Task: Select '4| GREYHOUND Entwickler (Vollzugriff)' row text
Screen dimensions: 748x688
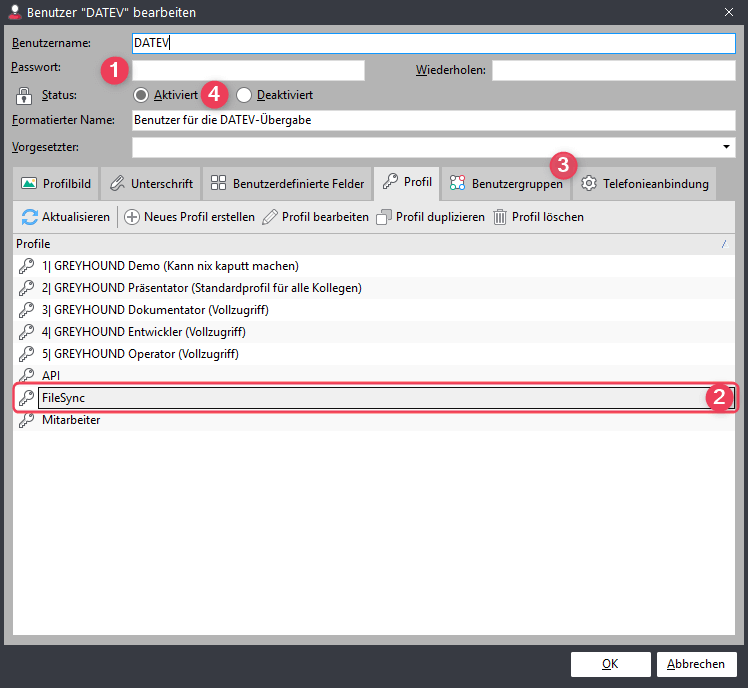Action: coord(144,332)
